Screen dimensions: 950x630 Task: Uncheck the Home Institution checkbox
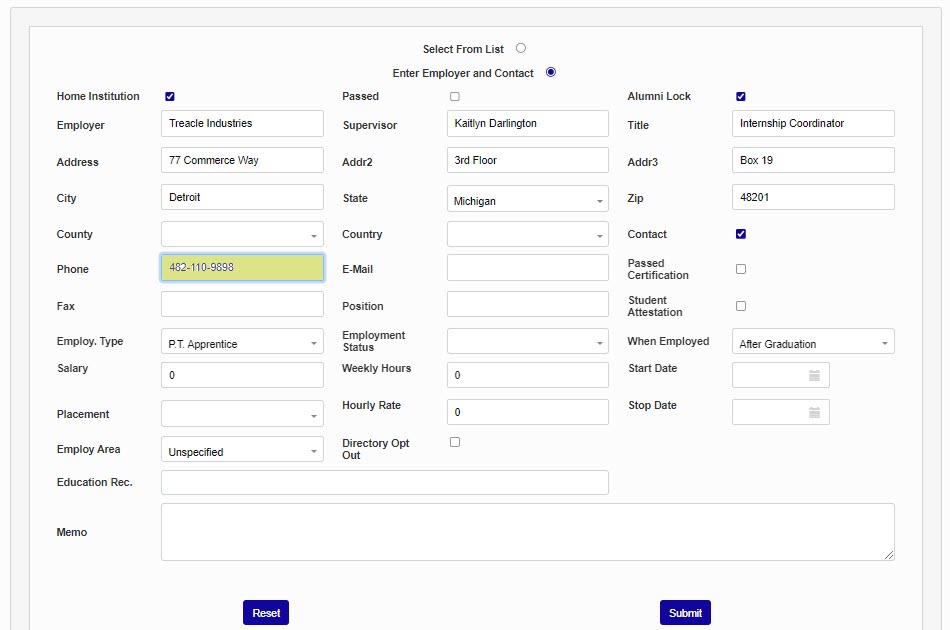click(170, 97)
